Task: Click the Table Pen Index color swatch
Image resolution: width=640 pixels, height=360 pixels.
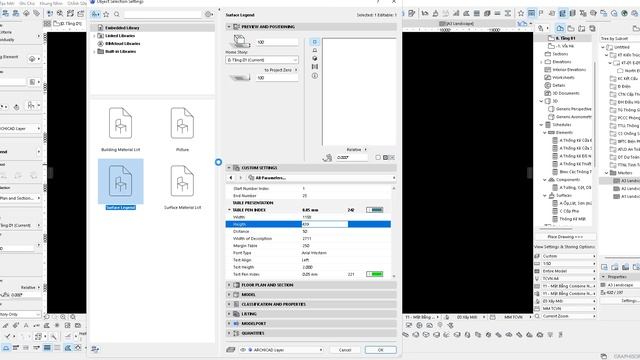Action: (375, 210)
